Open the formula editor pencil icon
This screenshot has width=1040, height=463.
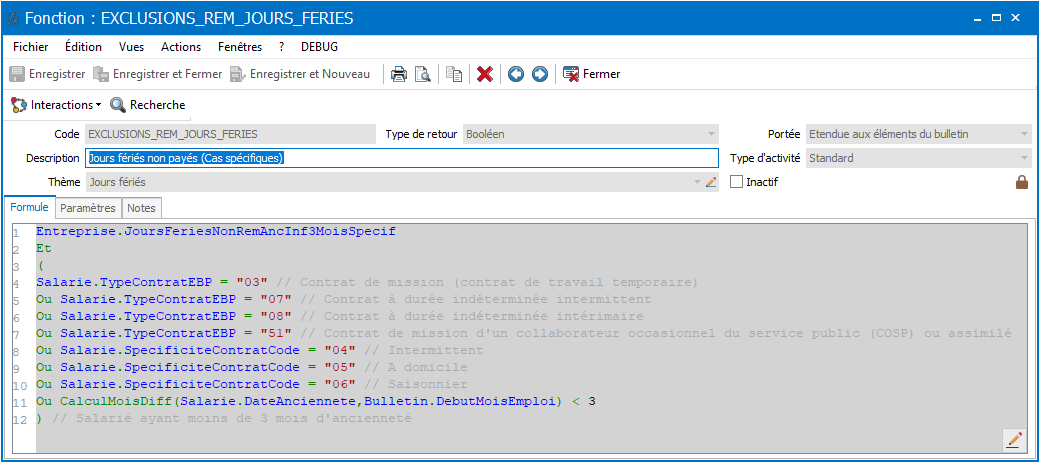pos(1014,439)
